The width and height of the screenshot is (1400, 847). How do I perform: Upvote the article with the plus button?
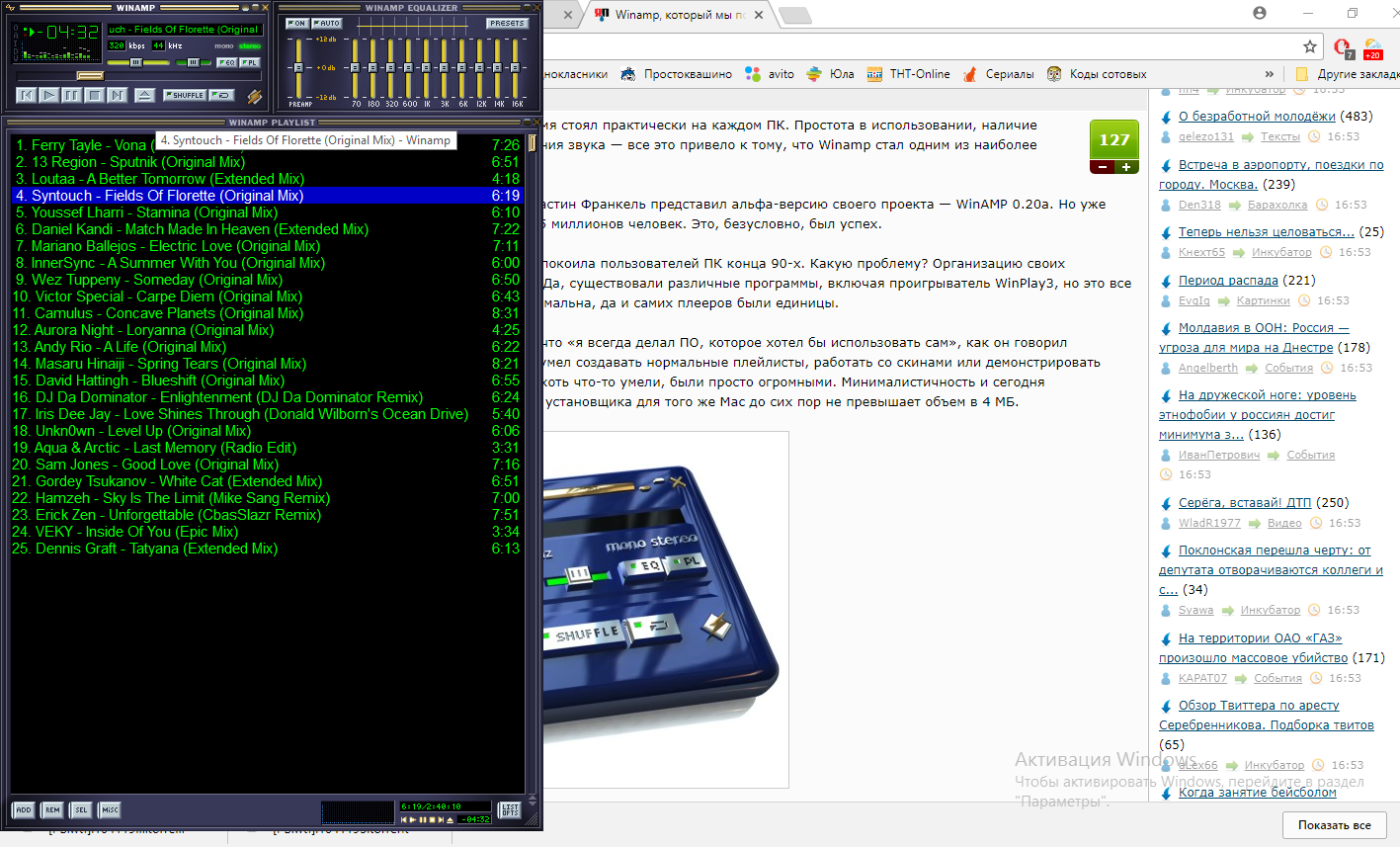coord(1126,167)
